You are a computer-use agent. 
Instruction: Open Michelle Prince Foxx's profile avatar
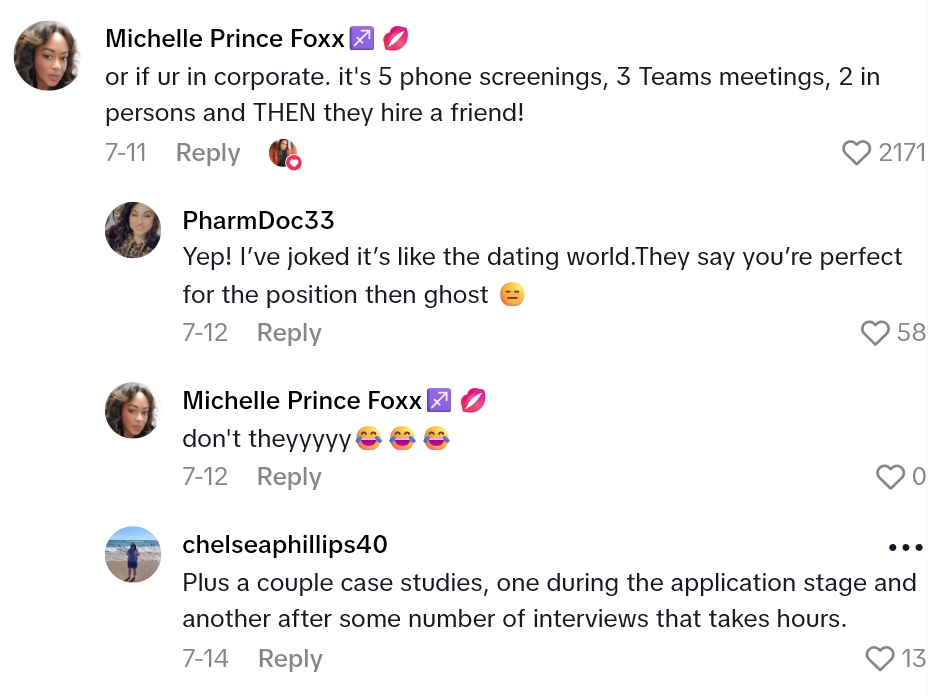point(47,55)
